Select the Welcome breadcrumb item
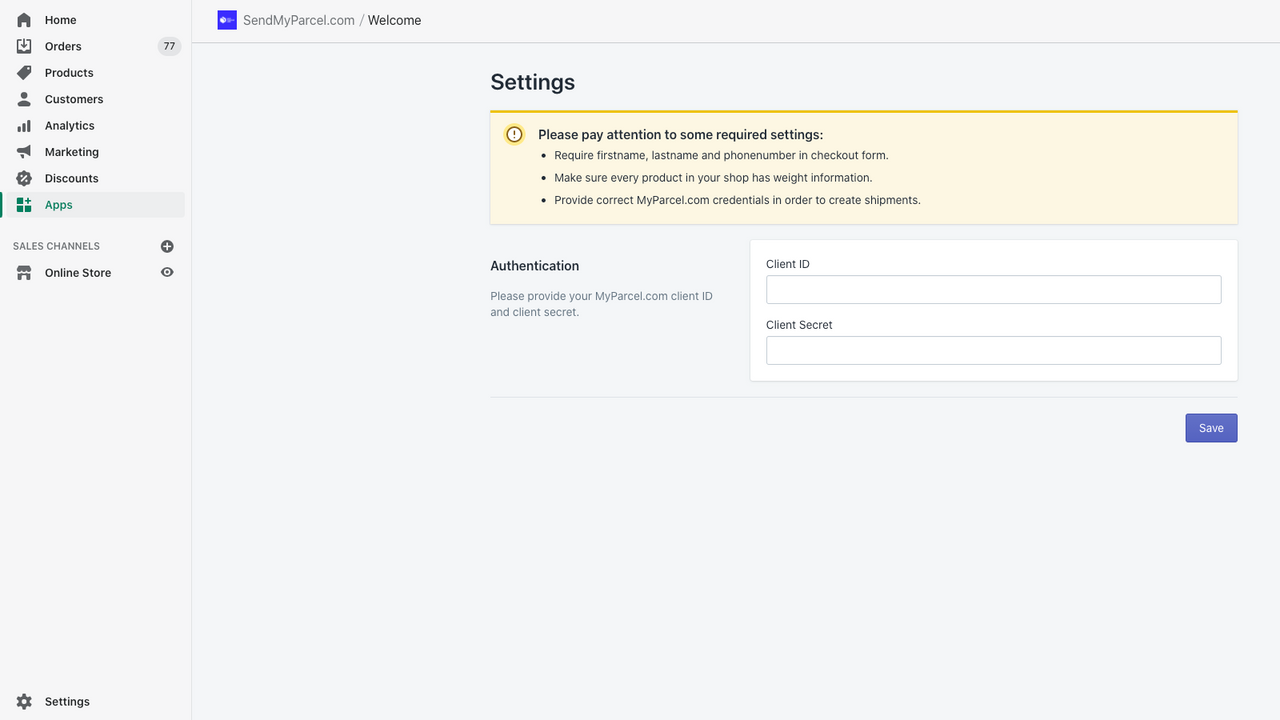The image size is (1280, 720). 393,19
